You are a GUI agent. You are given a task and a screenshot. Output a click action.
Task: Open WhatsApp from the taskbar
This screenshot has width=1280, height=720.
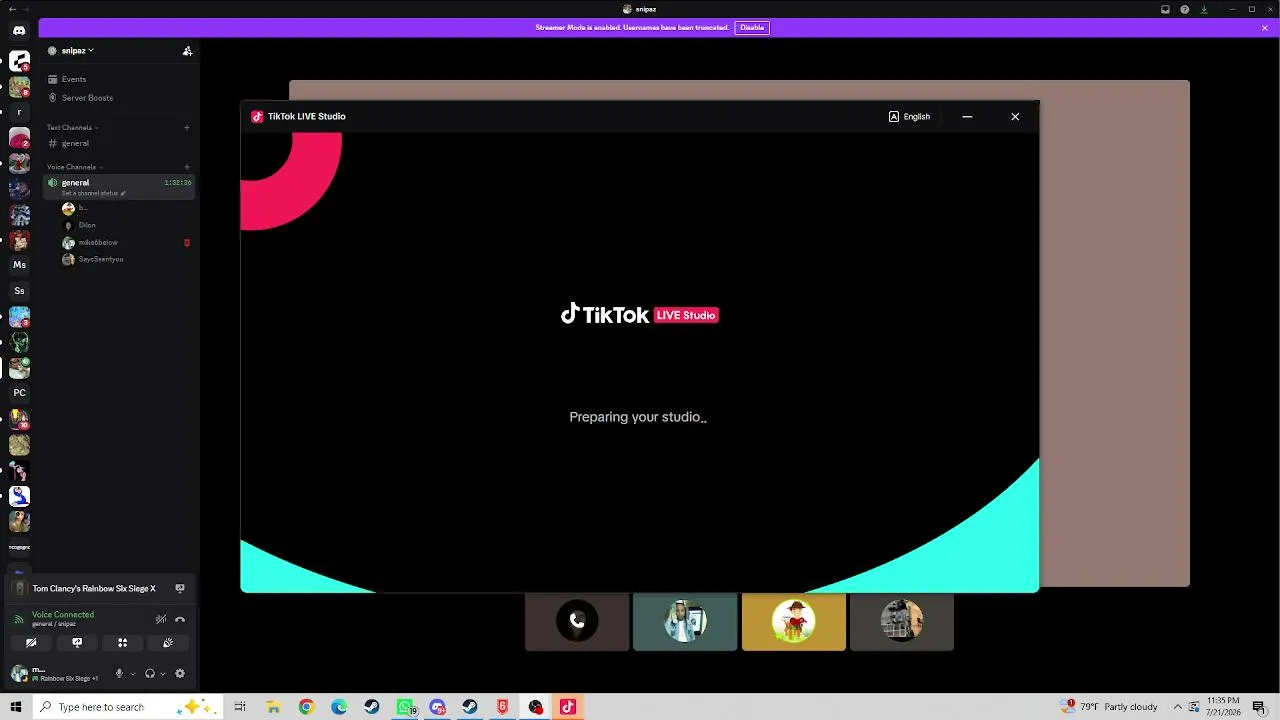pyautogui.click(x=405, y=707)
